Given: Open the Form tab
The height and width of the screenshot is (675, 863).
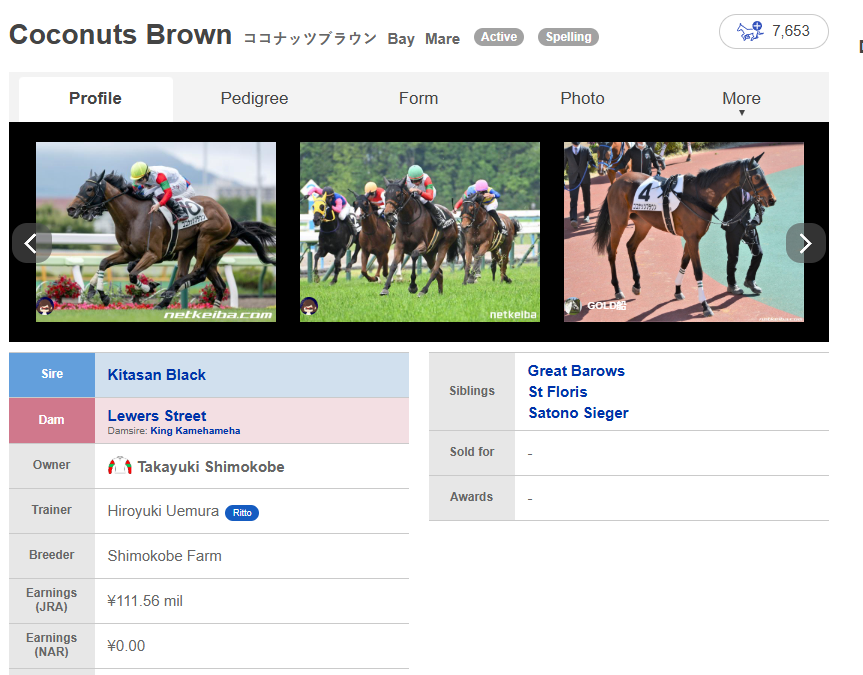Looking at the screenshot, I should [x=418, y=99].
